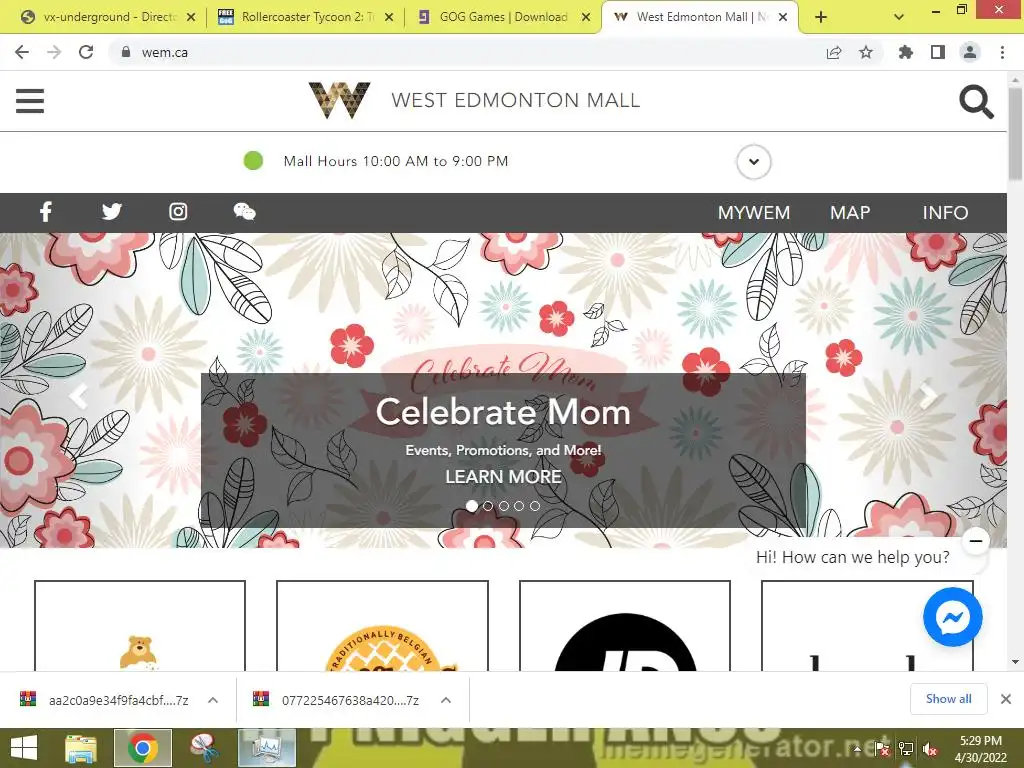
Task: Go to next carousel slide arrow
Action: [928, 396]
